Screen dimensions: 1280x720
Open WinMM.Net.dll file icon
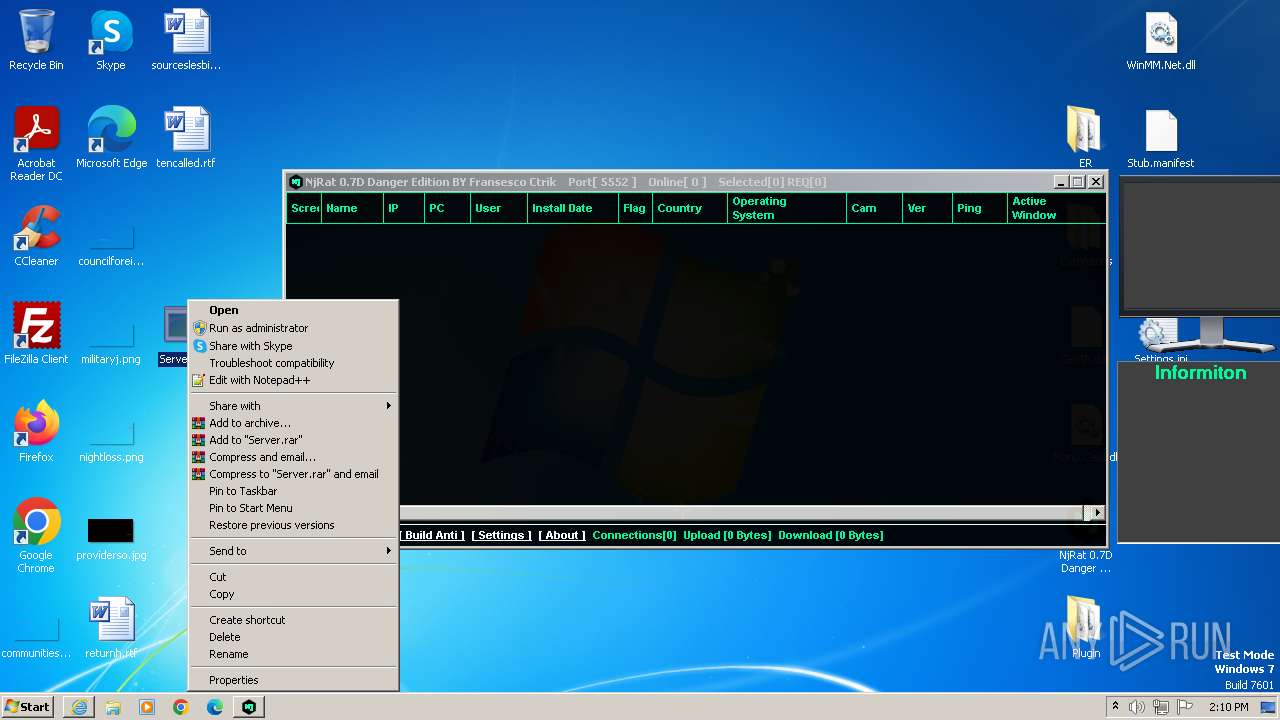(1161, 40)
